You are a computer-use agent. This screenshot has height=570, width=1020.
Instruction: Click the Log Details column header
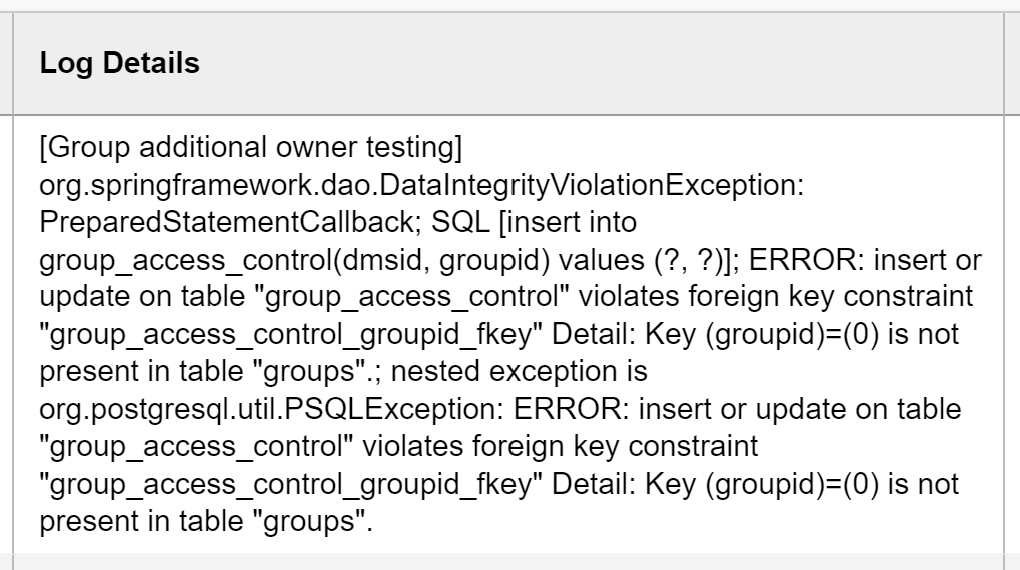click(120, 65)
